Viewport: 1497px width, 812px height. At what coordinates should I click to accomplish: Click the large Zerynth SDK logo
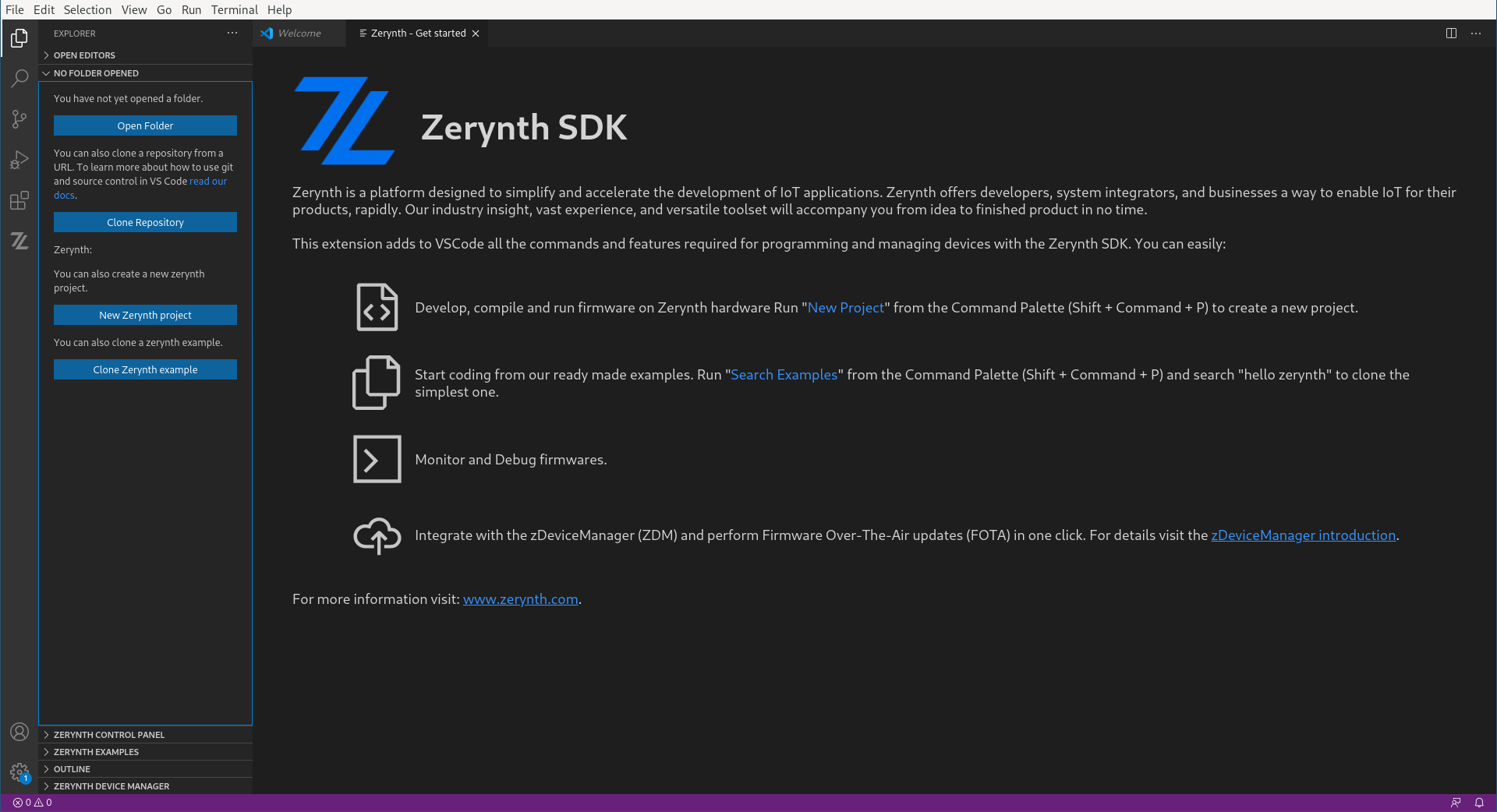[344, 121]
